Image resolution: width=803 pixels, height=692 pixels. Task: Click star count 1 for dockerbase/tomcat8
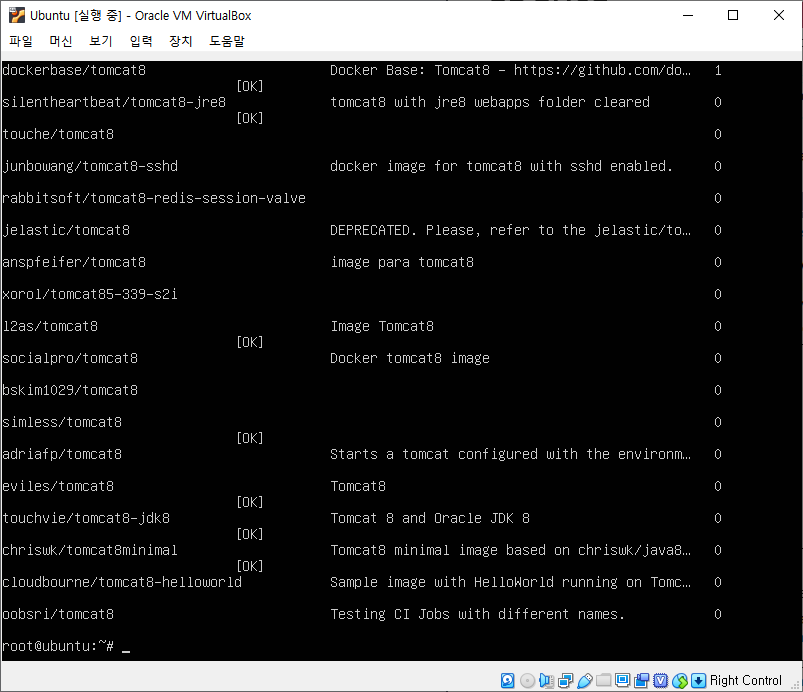coord(718,70)
